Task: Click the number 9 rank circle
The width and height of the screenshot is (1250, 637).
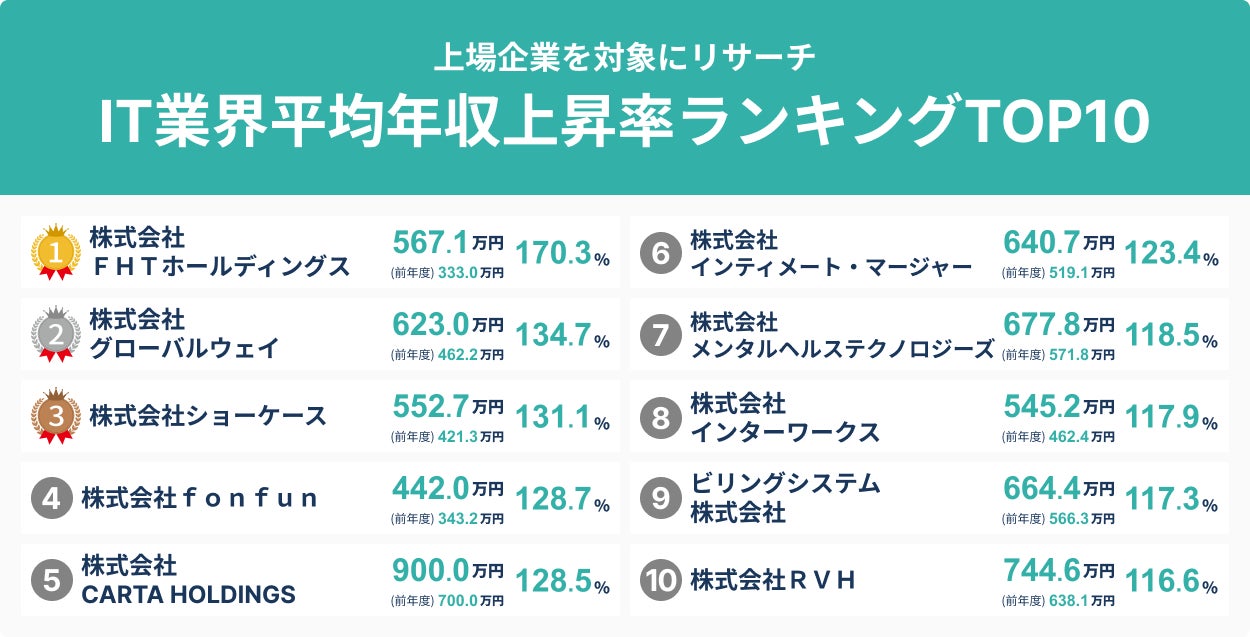Action: click(x=660, y=498)
